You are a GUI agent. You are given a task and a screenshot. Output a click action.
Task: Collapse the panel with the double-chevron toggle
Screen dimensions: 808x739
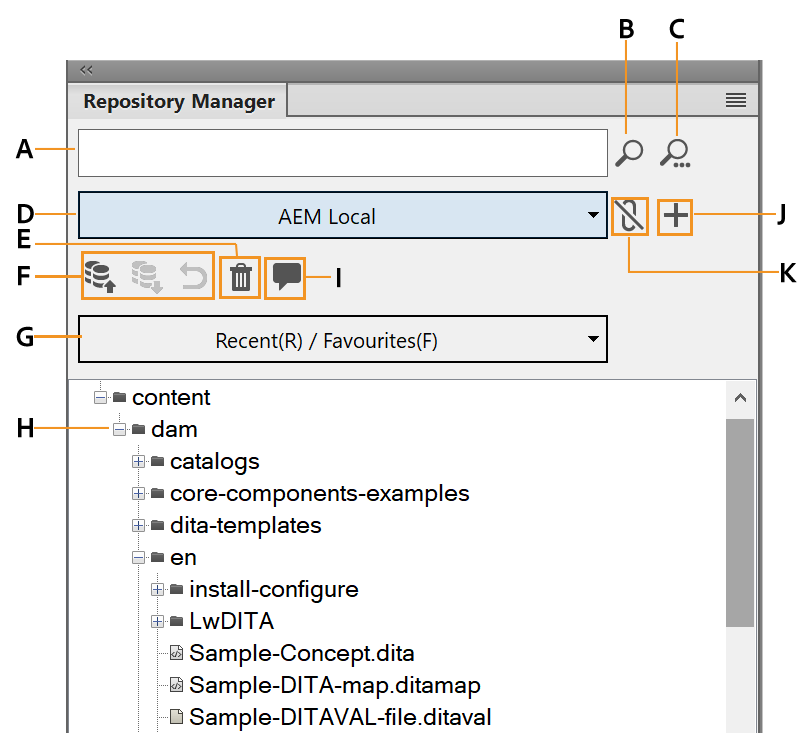86,70
